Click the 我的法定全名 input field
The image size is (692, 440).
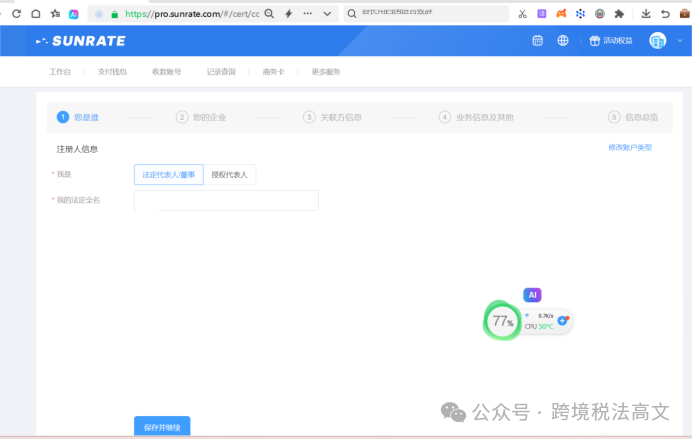click(226, 200)
